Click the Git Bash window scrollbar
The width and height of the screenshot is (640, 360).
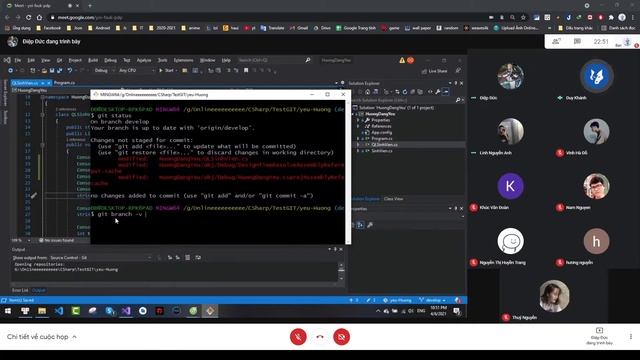pyautogui.click(x=348, y=171)
